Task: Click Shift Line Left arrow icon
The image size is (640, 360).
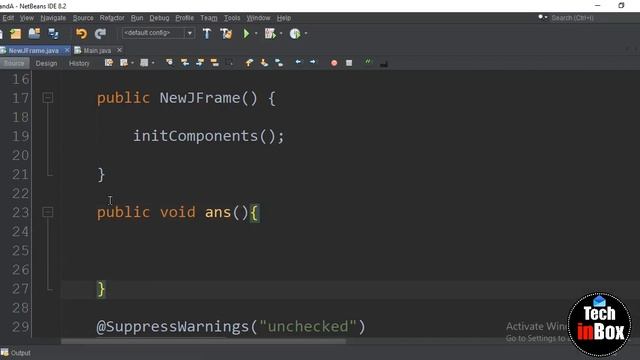Action: point(298,62)
